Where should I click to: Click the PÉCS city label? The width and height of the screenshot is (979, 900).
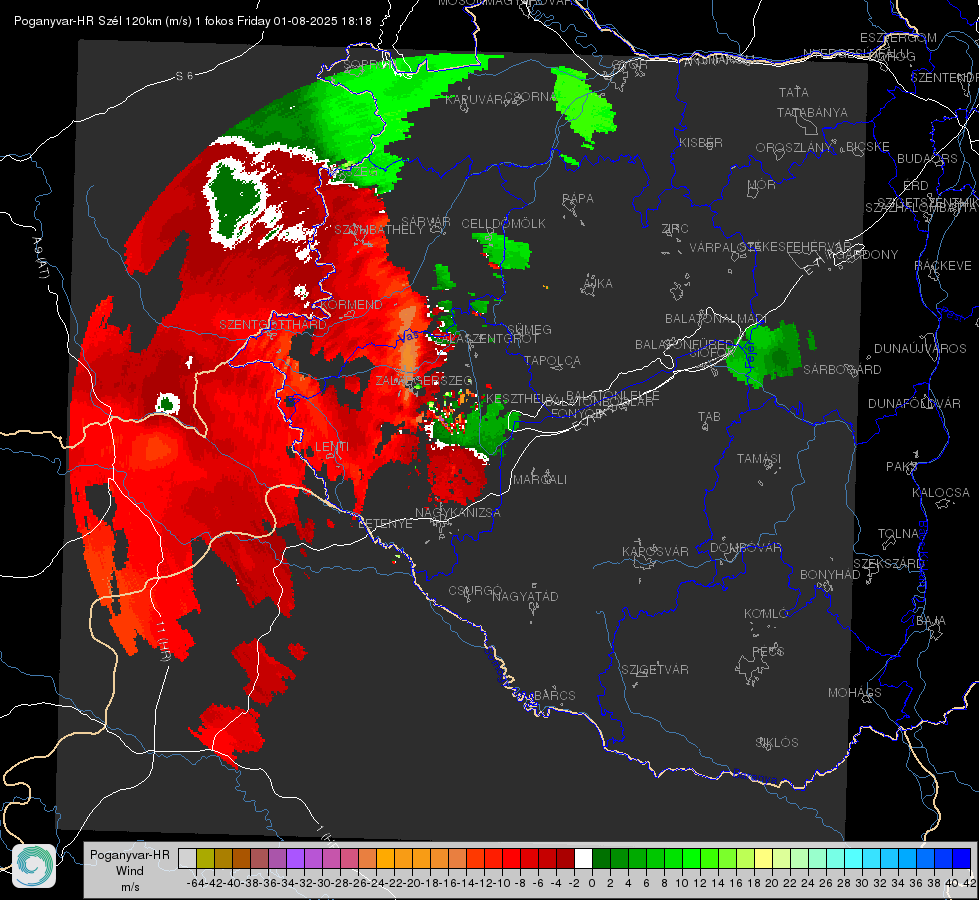[x=768, y=652]
